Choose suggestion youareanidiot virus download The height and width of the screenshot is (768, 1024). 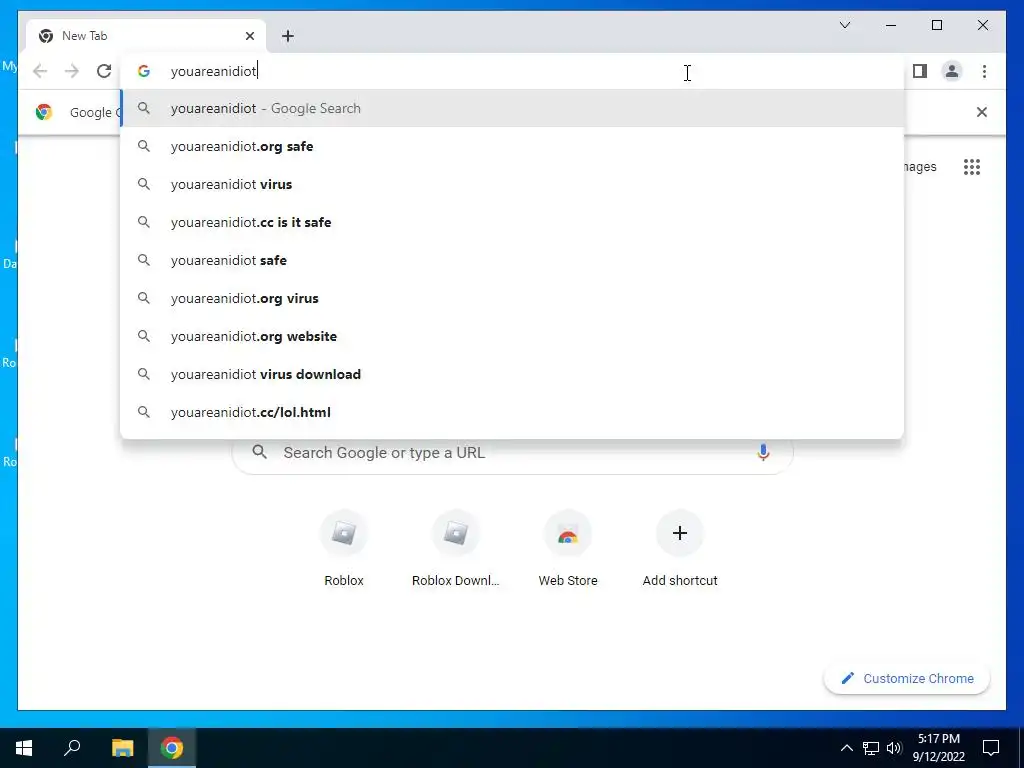(512, 374)
